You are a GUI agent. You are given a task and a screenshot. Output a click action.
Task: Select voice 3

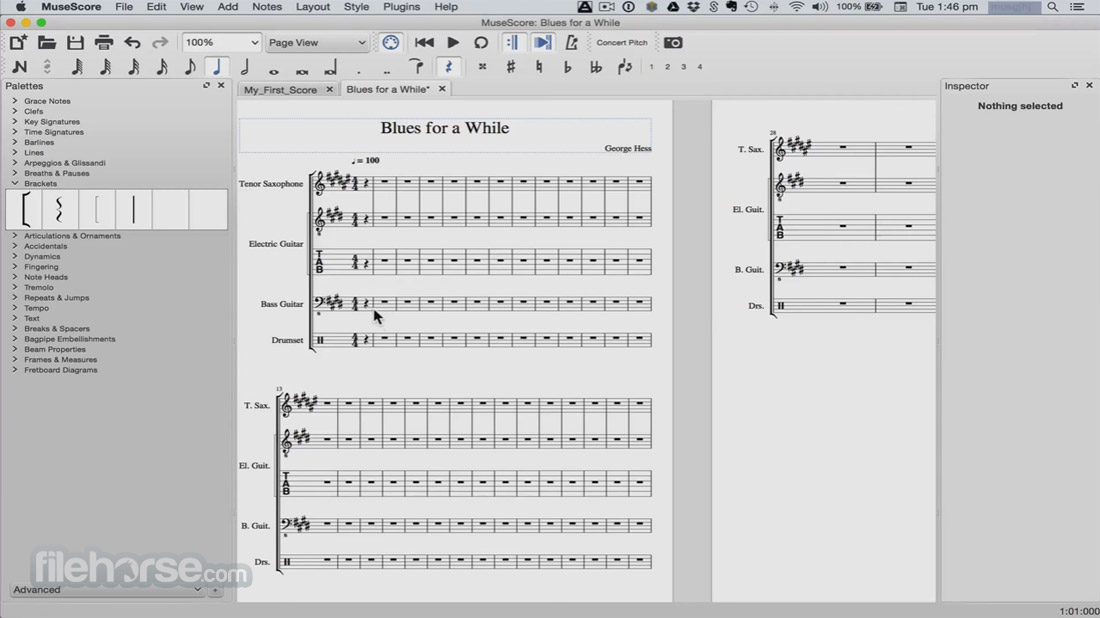[683, 67]
